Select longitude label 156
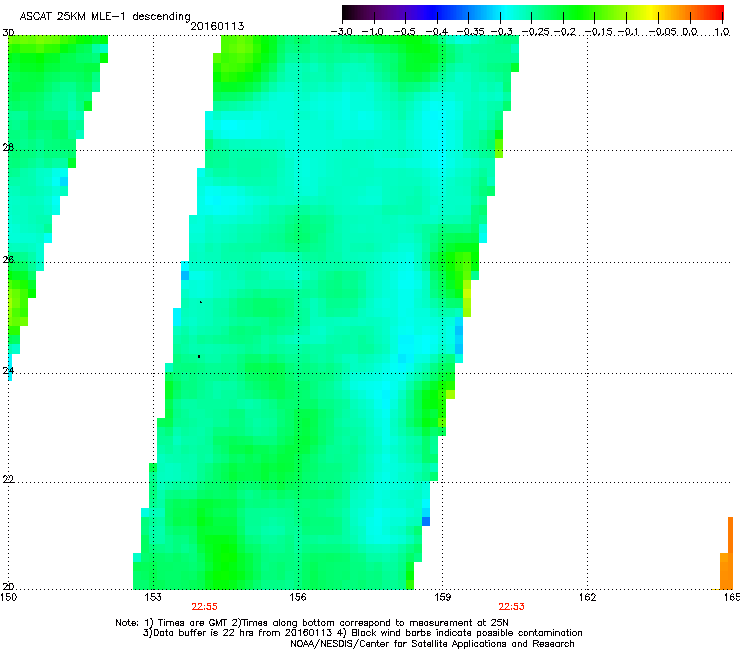 tap(298, 597)
